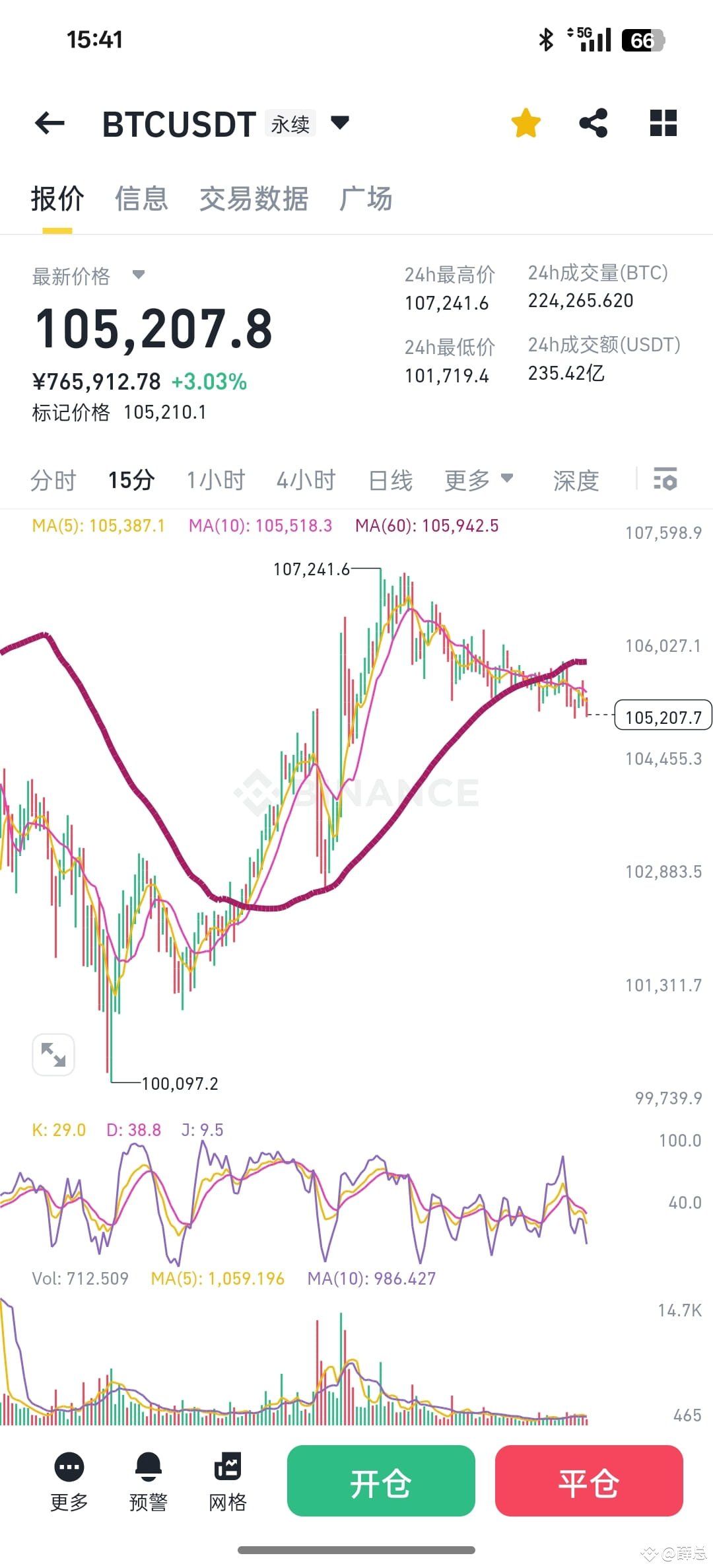The image size is (713, 1568).
Task: Toggle BTCUSDT as a favorite star
Action: pyautogui.click(x=525, y=124)
